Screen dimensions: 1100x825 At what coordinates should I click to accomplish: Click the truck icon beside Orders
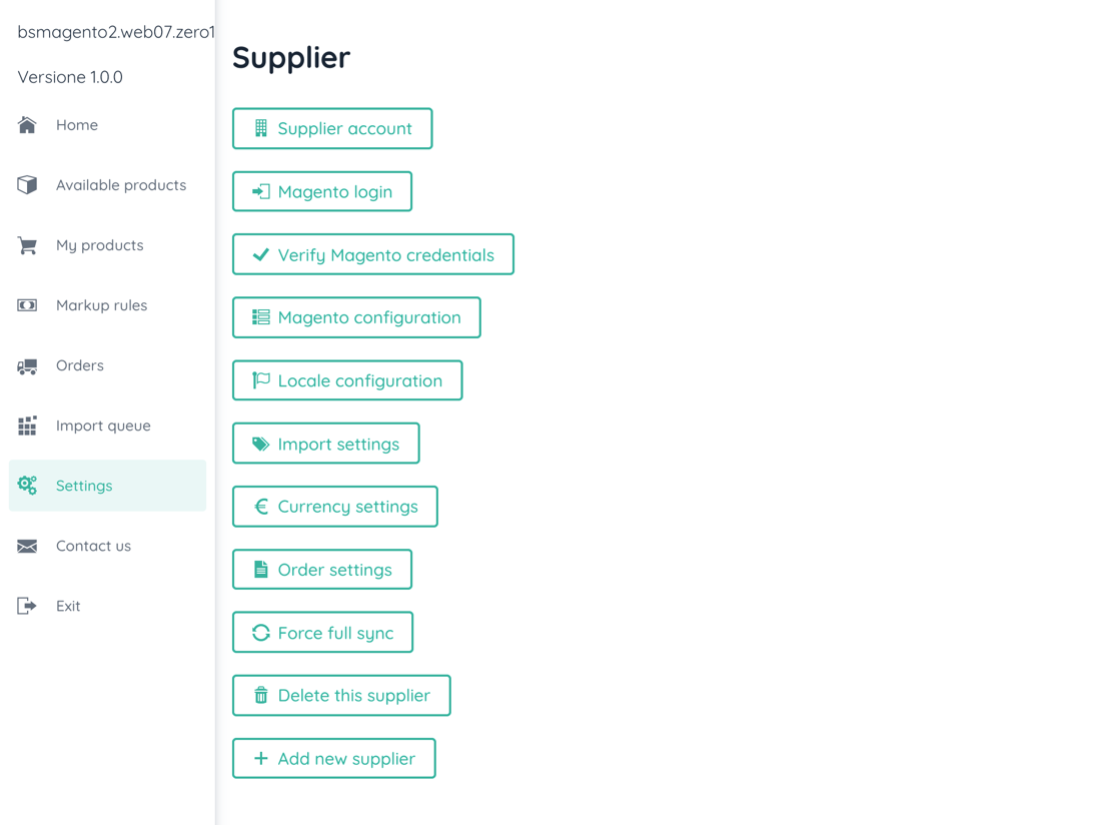click(x=27, y=366)
